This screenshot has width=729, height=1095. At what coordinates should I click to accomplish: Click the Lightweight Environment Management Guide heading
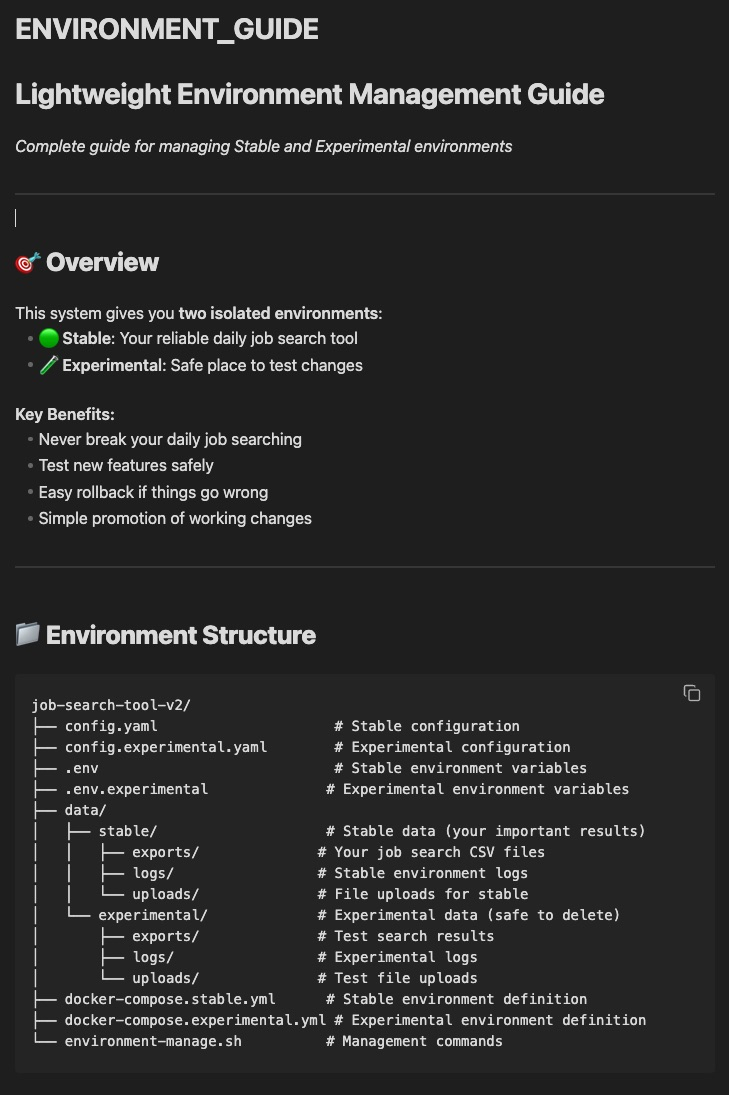[310, 95]
